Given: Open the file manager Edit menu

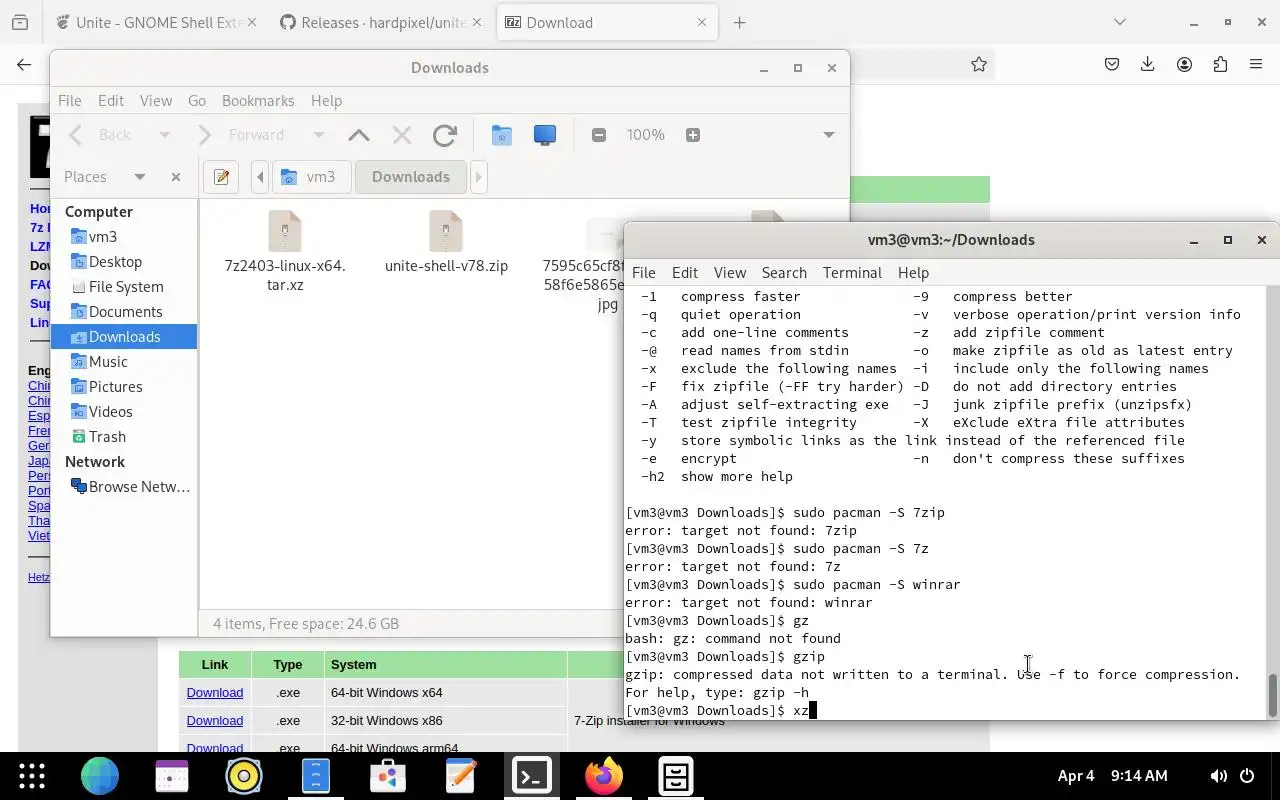Looking at the screenshot, I should [x=111, y=101].
